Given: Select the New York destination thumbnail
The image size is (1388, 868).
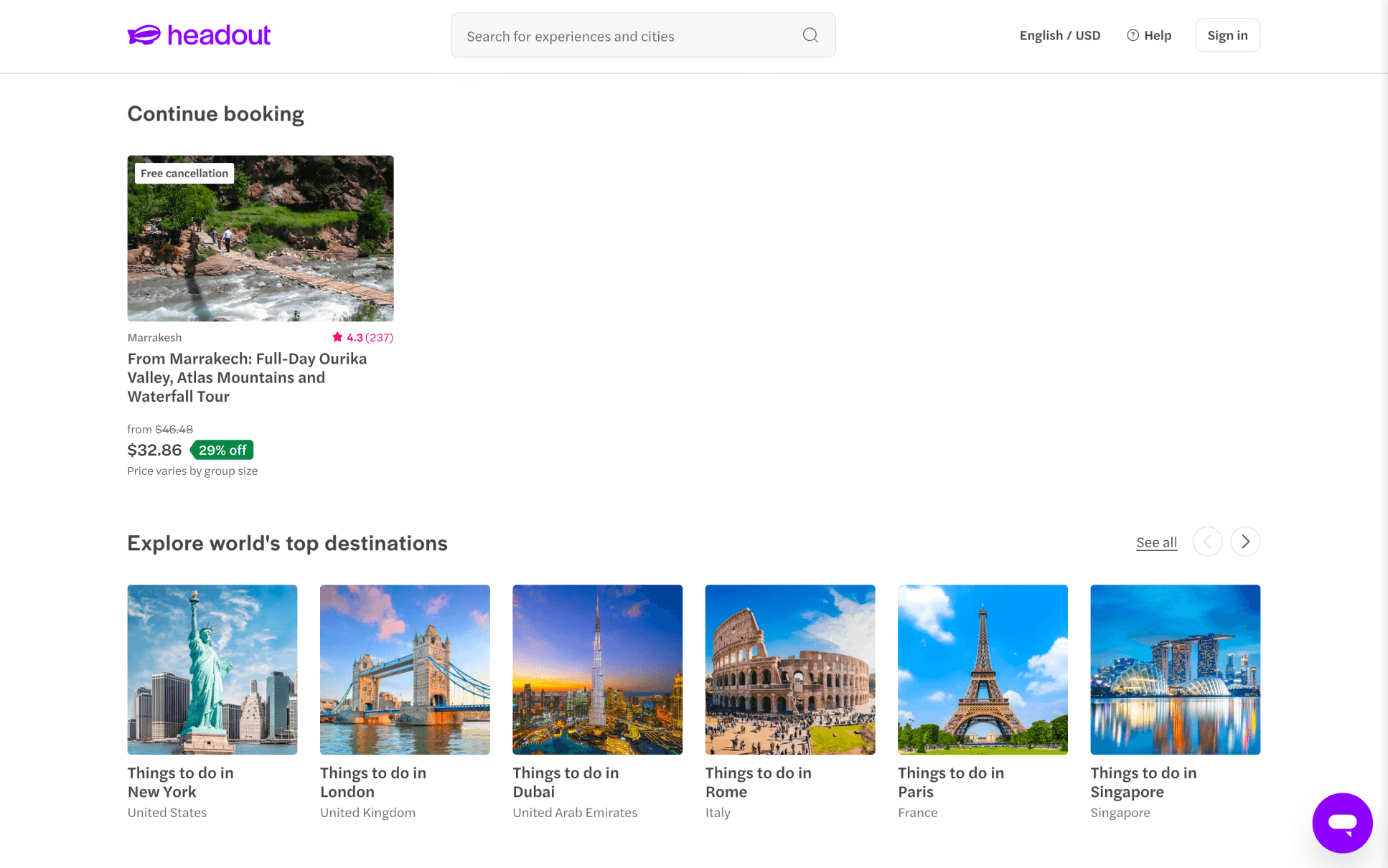Looking at the screenshot, I should [212, 669].
